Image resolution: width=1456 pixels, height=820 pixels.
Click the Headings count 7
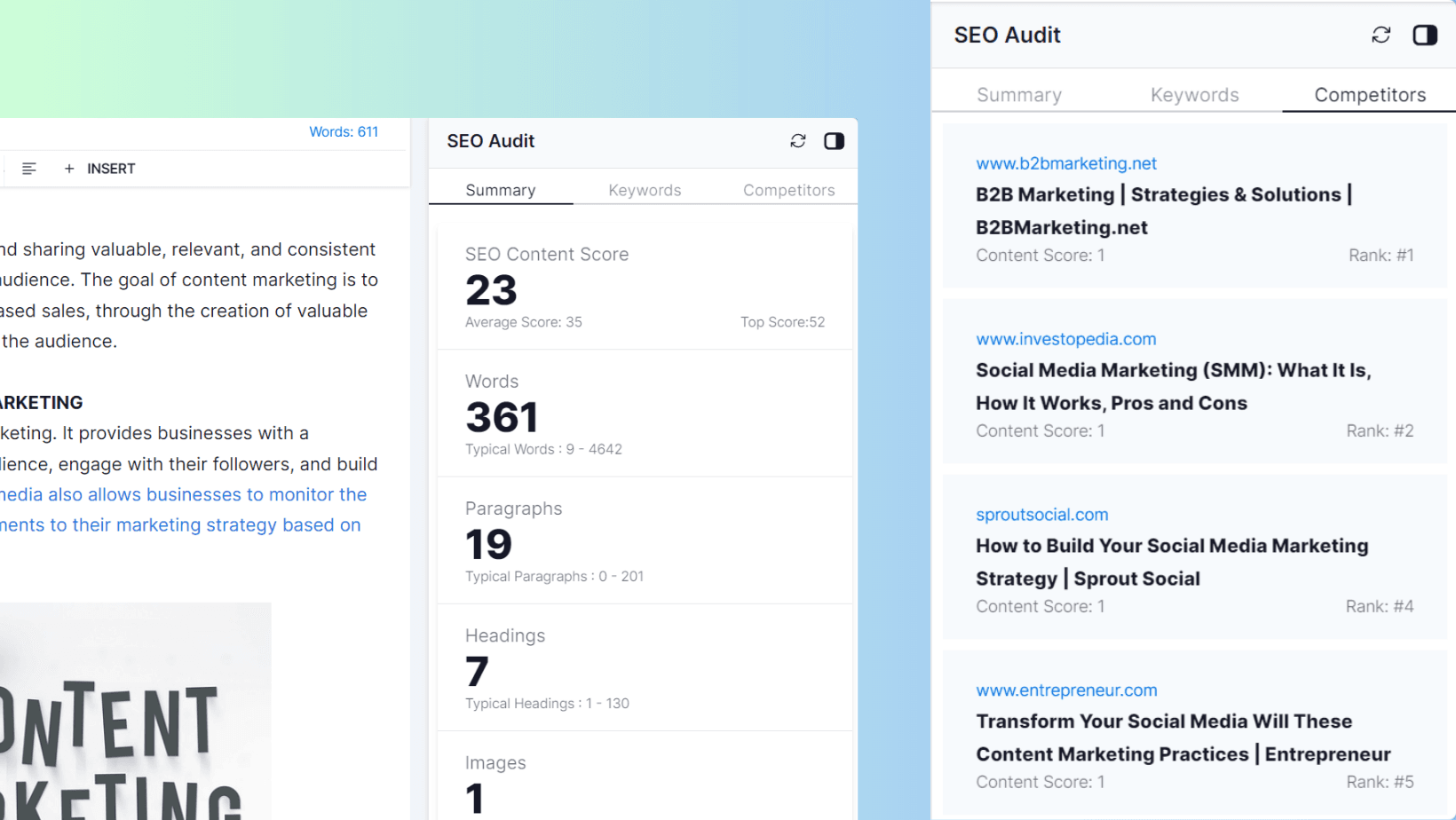(477, 671)
